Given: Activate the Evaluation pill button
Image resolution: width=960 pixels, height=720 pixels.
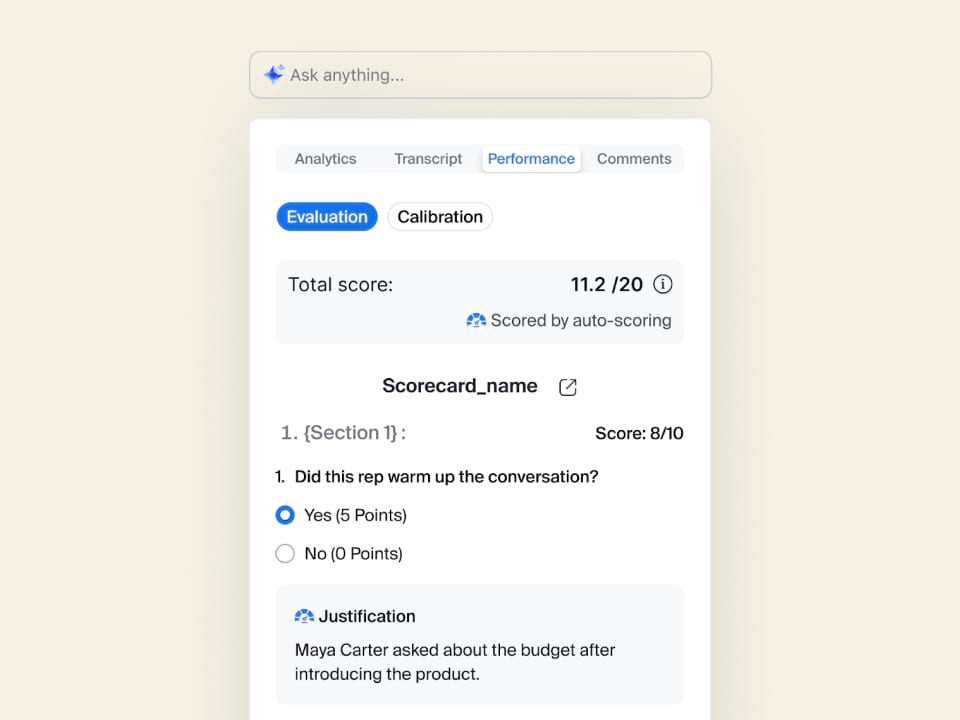Looking at the screenshot, I should click(327, 217).
